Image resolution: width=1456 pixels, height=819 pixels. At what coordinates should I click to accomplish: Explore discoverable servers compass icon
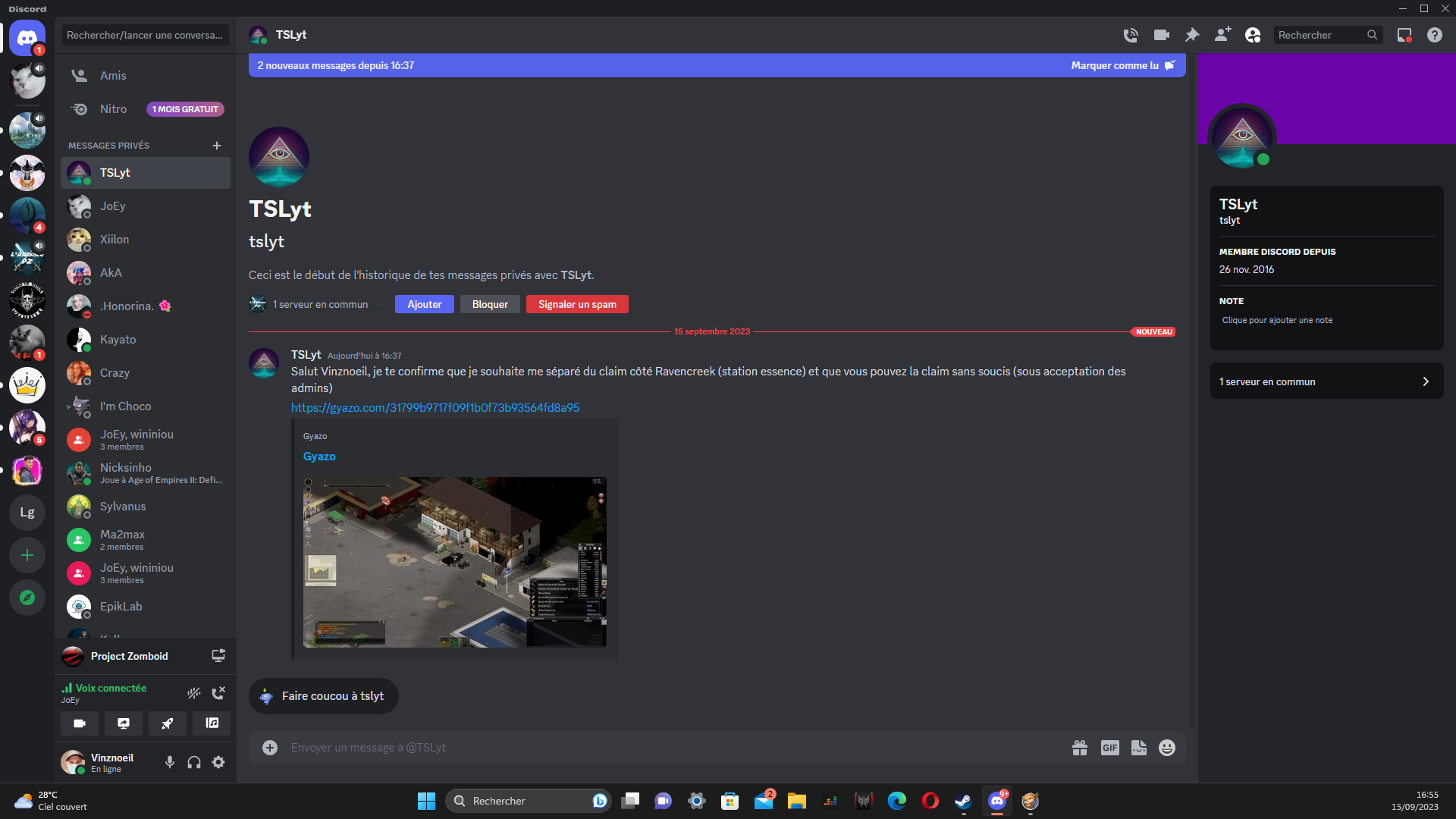(x=27, y=598)
